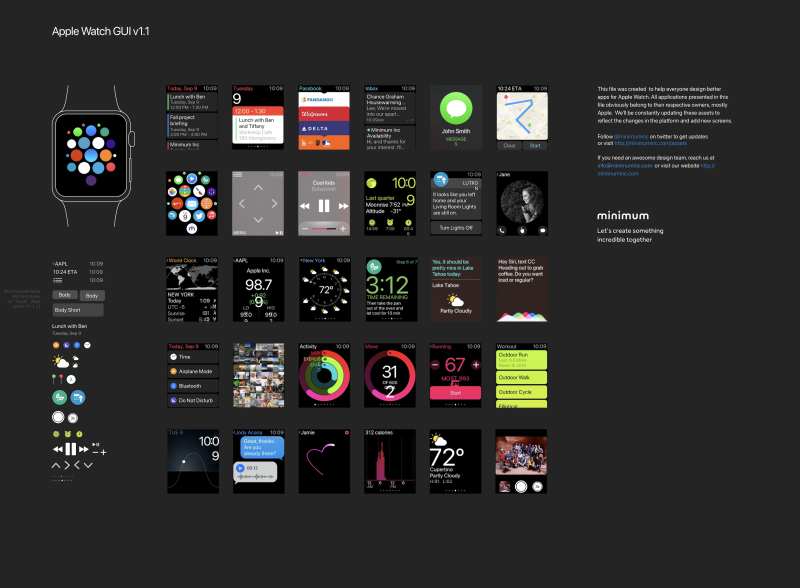The height and width of the screenshot is (588, 800).
Task: Click the white shutter circle in the left assets
Action: 58,417
